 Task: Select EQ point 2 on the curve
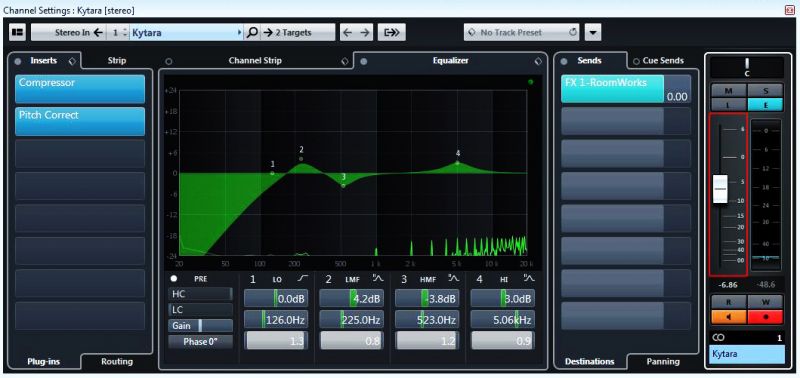pyautogui.click(x=301, y=159)
